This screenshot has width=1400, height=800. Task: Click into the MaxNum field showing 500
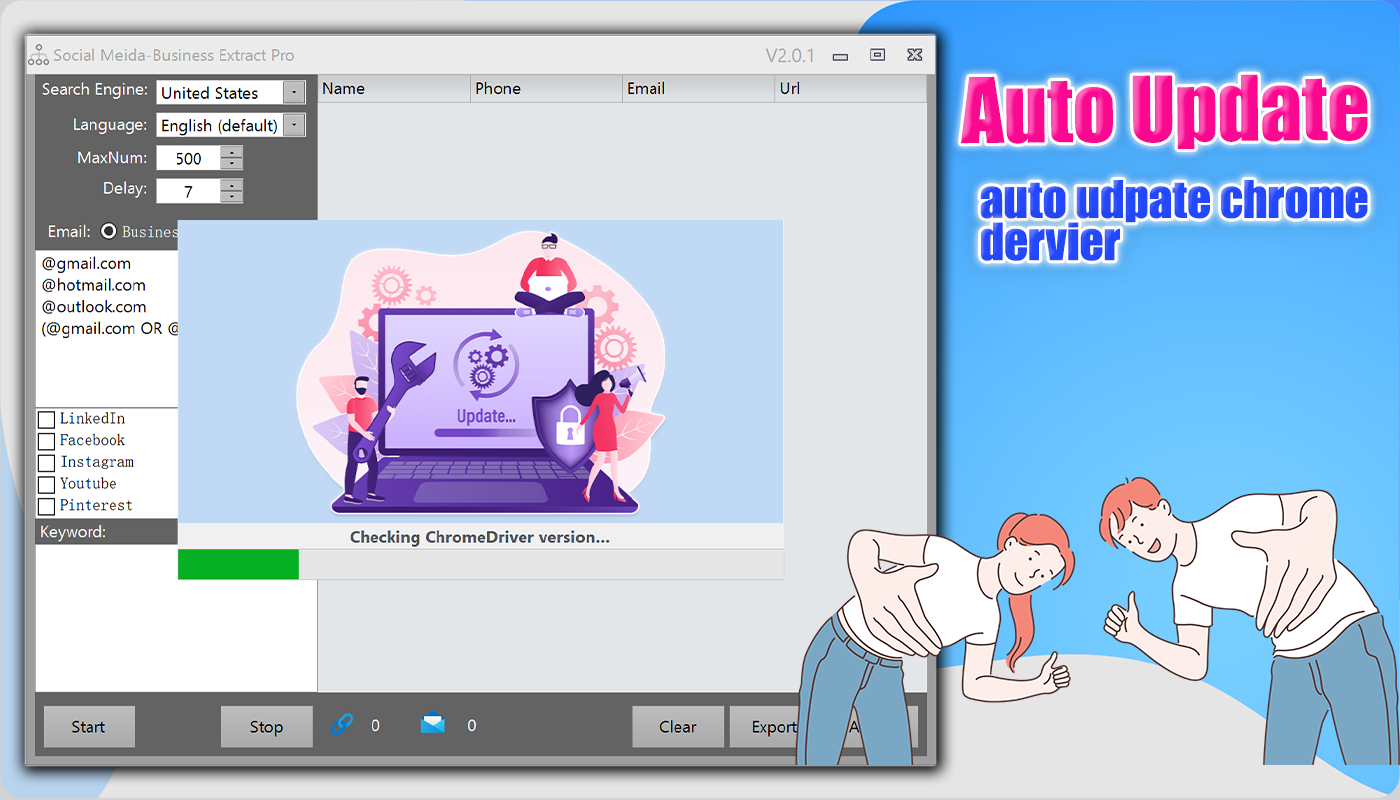(x=188, y=158)
